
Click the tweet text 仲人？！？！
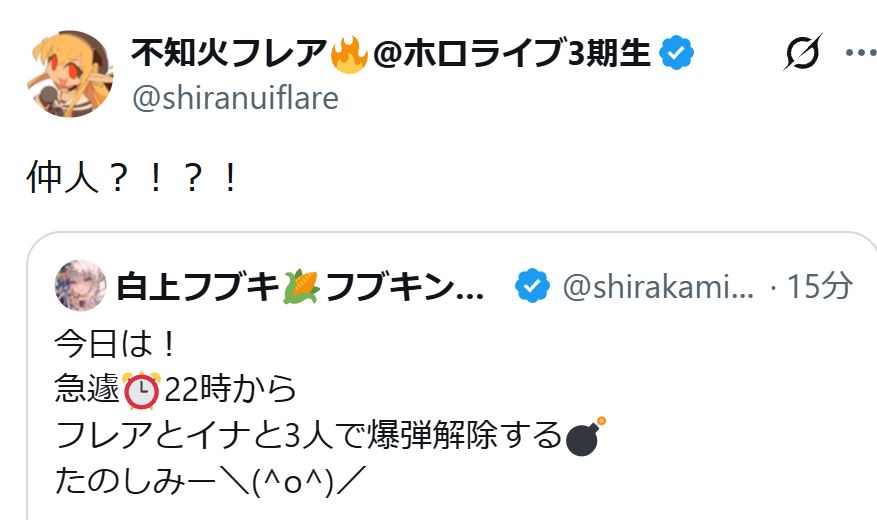click(x=133, y=177)
